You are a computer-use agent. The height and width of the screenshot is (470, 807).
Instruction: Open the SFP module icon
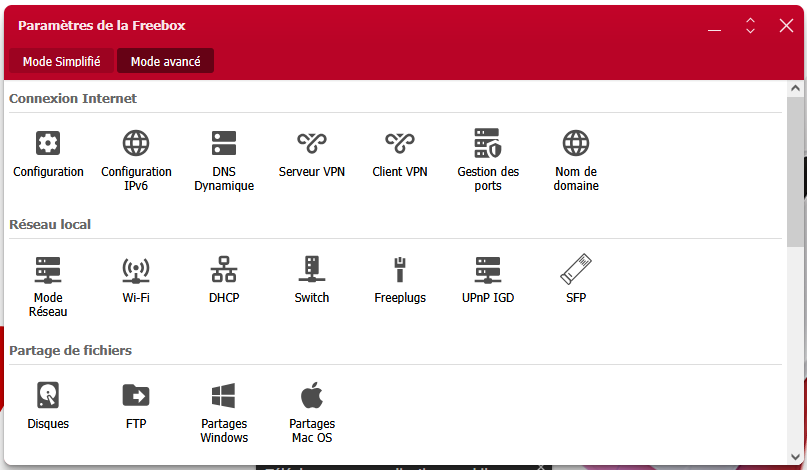(576, 269)
